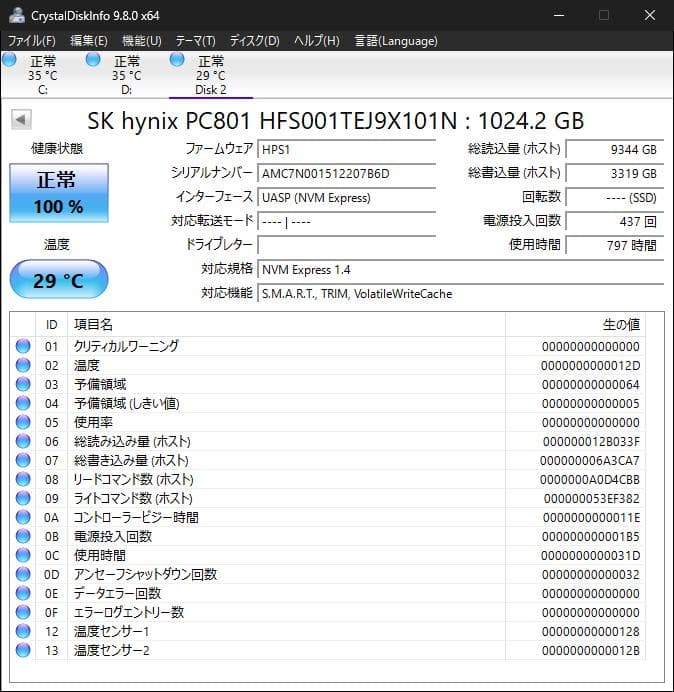Click raw value 0000000000032
Viewport: 674px width, 692px height.
click(591, 575)
